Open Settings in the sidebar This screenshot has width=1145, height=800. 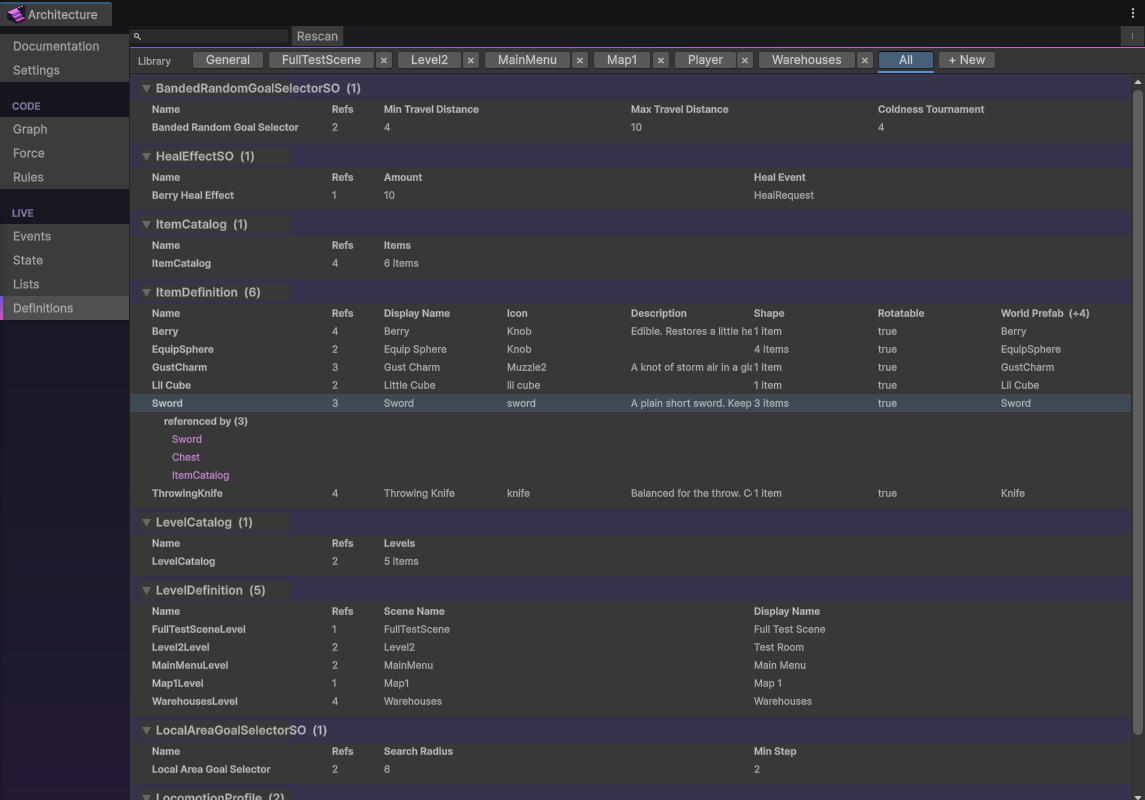click(x=64, y=70)
